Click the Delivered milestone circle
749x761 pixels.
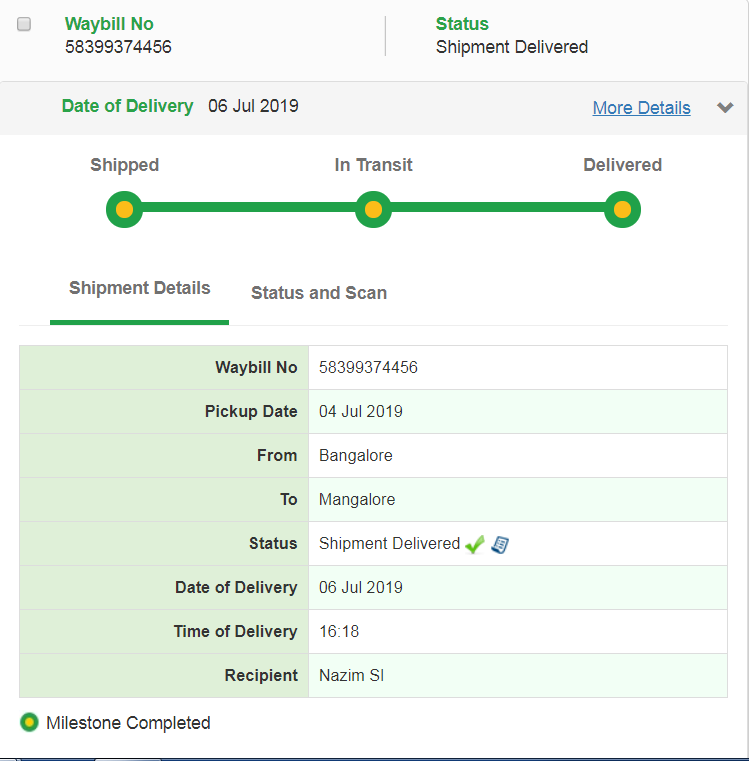point(622,210)
